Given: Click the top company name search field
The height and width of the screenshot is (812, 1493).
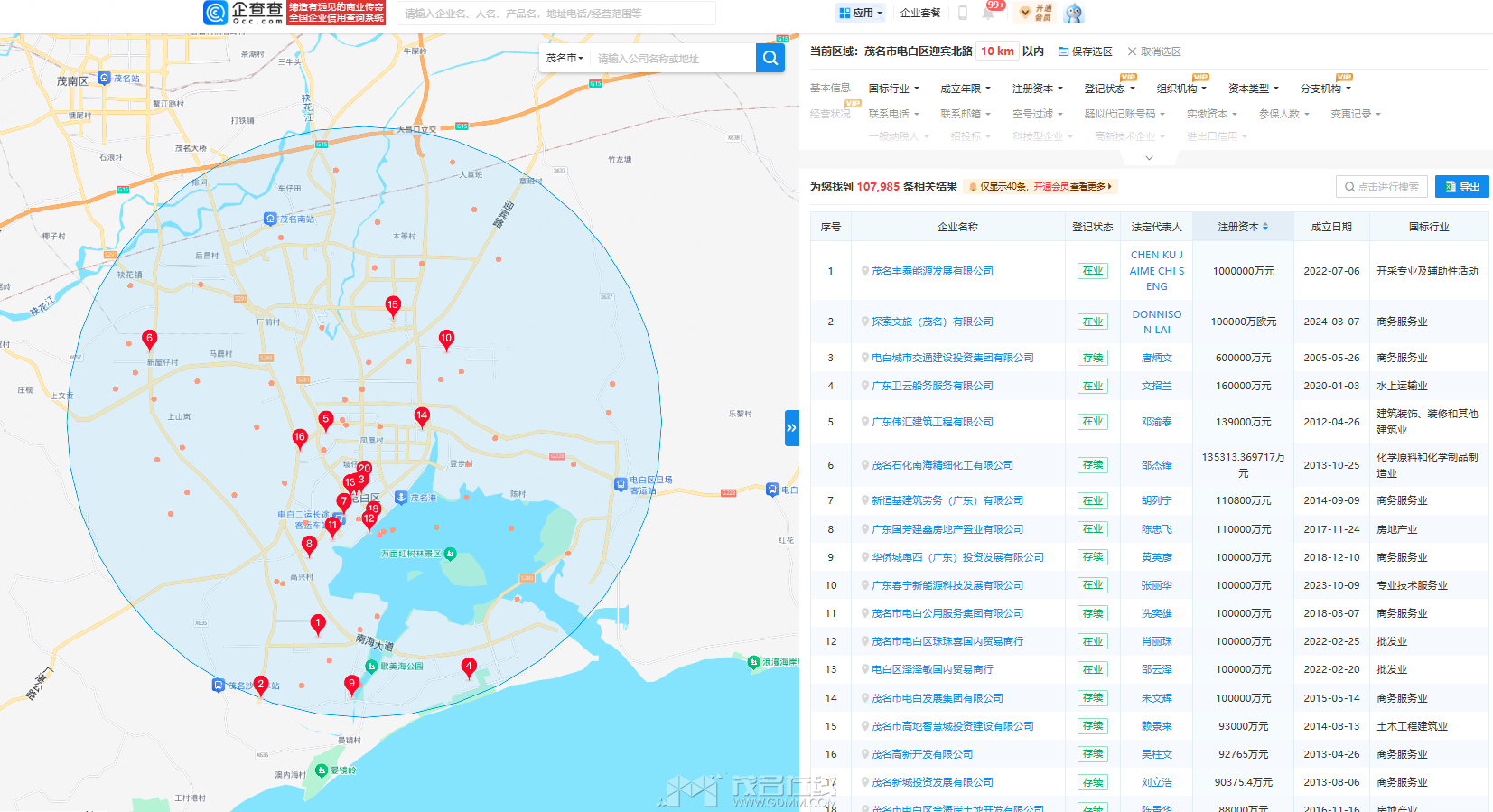Looking at the screenshot, I should 555,14.
